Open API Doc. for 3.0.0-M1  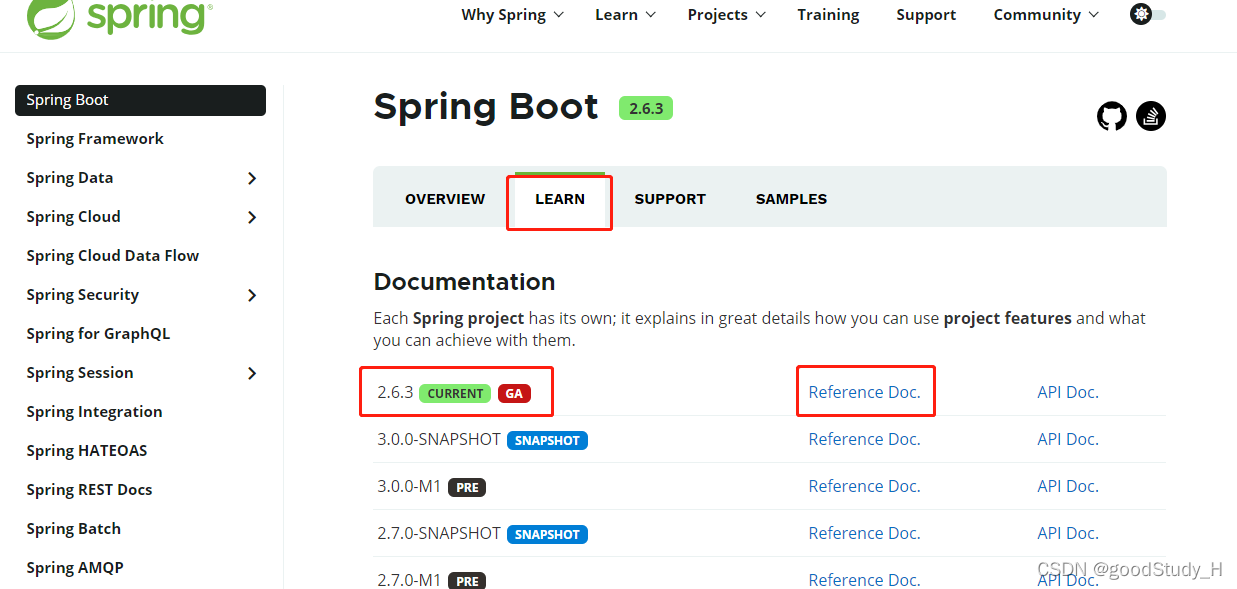coord(1068,486)
